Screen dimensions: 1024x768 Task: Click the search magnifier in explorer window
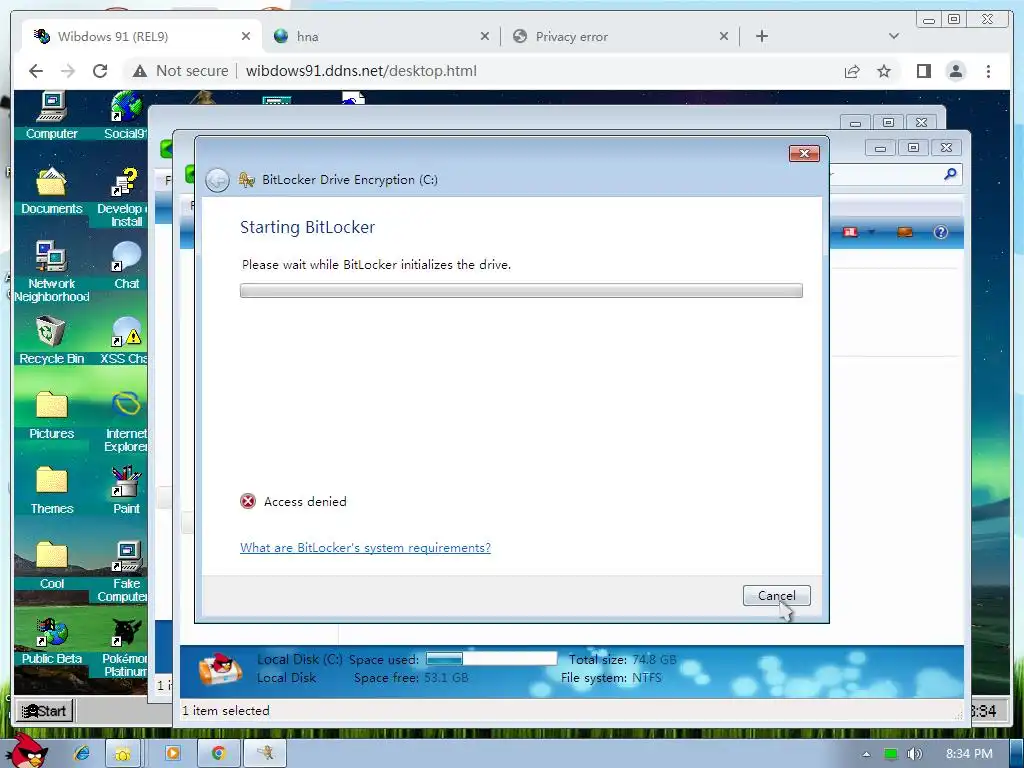pos(950,174)
